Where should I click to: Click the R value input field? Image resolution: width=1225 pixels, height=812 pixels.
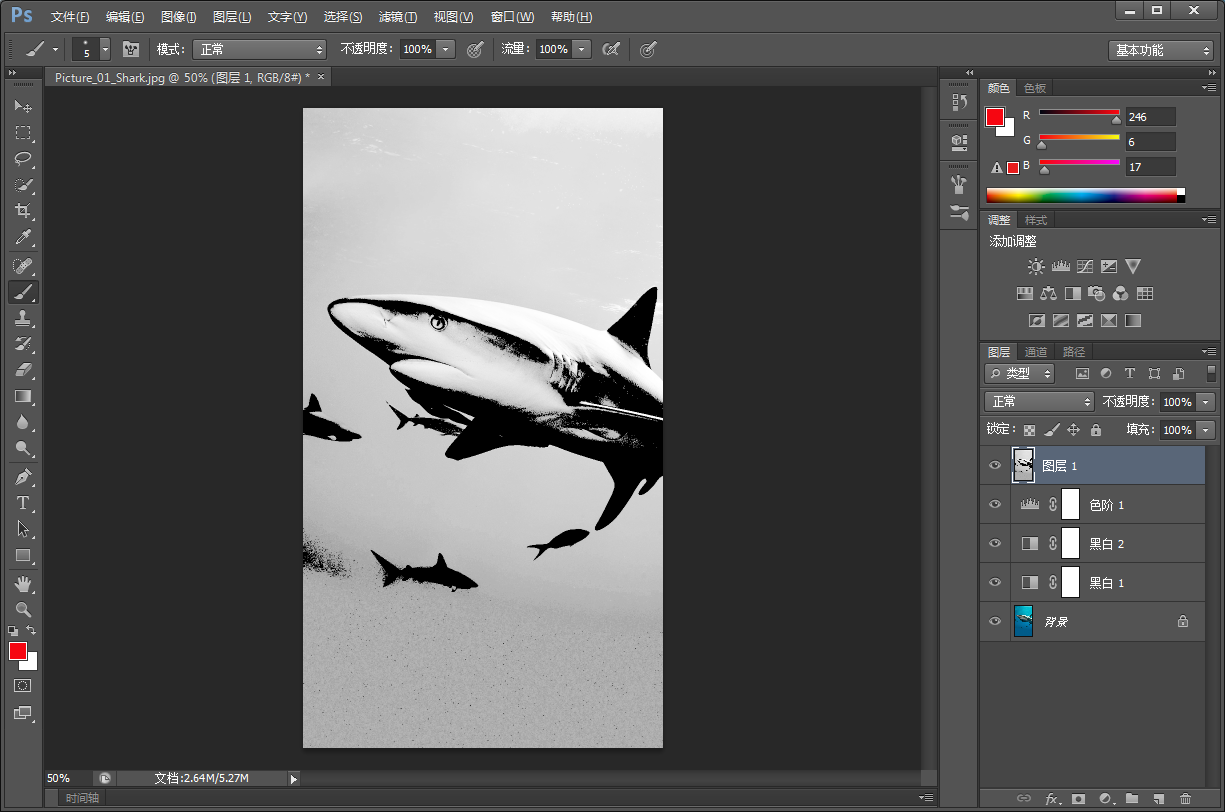tap(1150, 117)
